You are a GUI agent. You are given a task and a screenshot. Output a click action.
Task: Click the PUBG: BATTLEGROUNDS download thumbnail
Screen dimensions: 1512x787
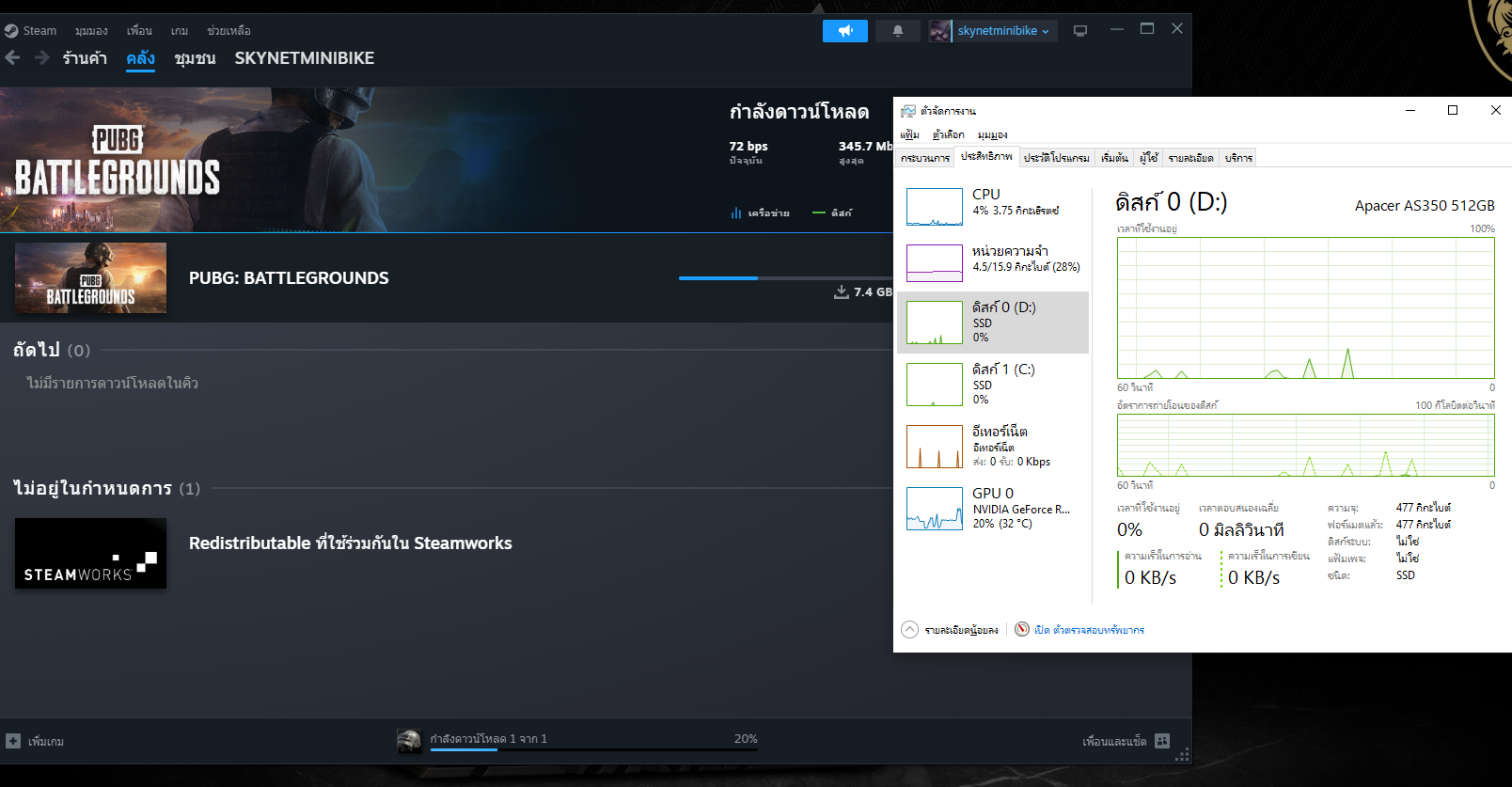[x=90, y=278]
